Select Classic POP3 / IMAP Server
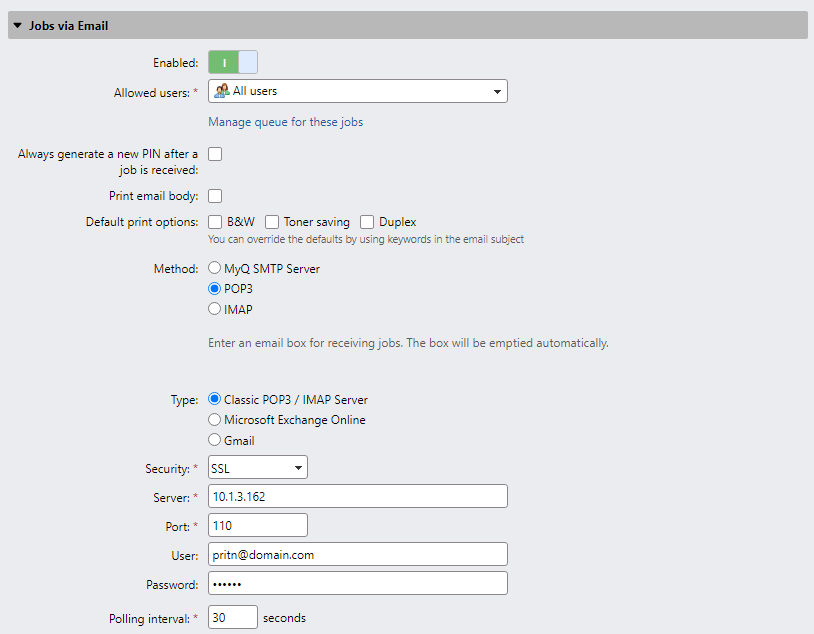 [214, 398]
